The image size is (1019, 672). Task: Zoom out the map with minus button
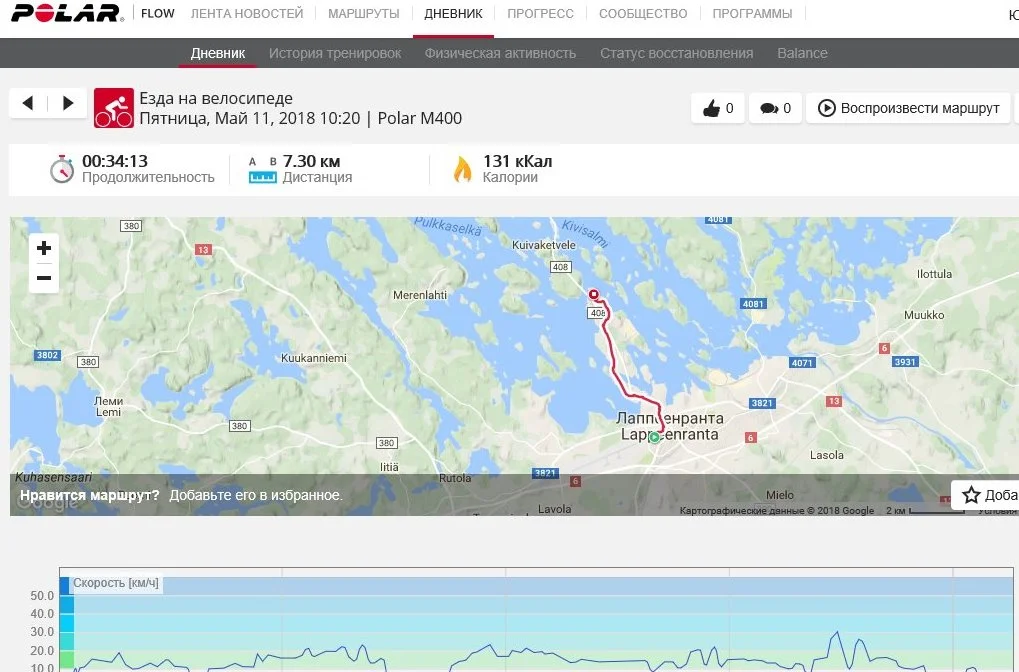[x=44, y=278]
